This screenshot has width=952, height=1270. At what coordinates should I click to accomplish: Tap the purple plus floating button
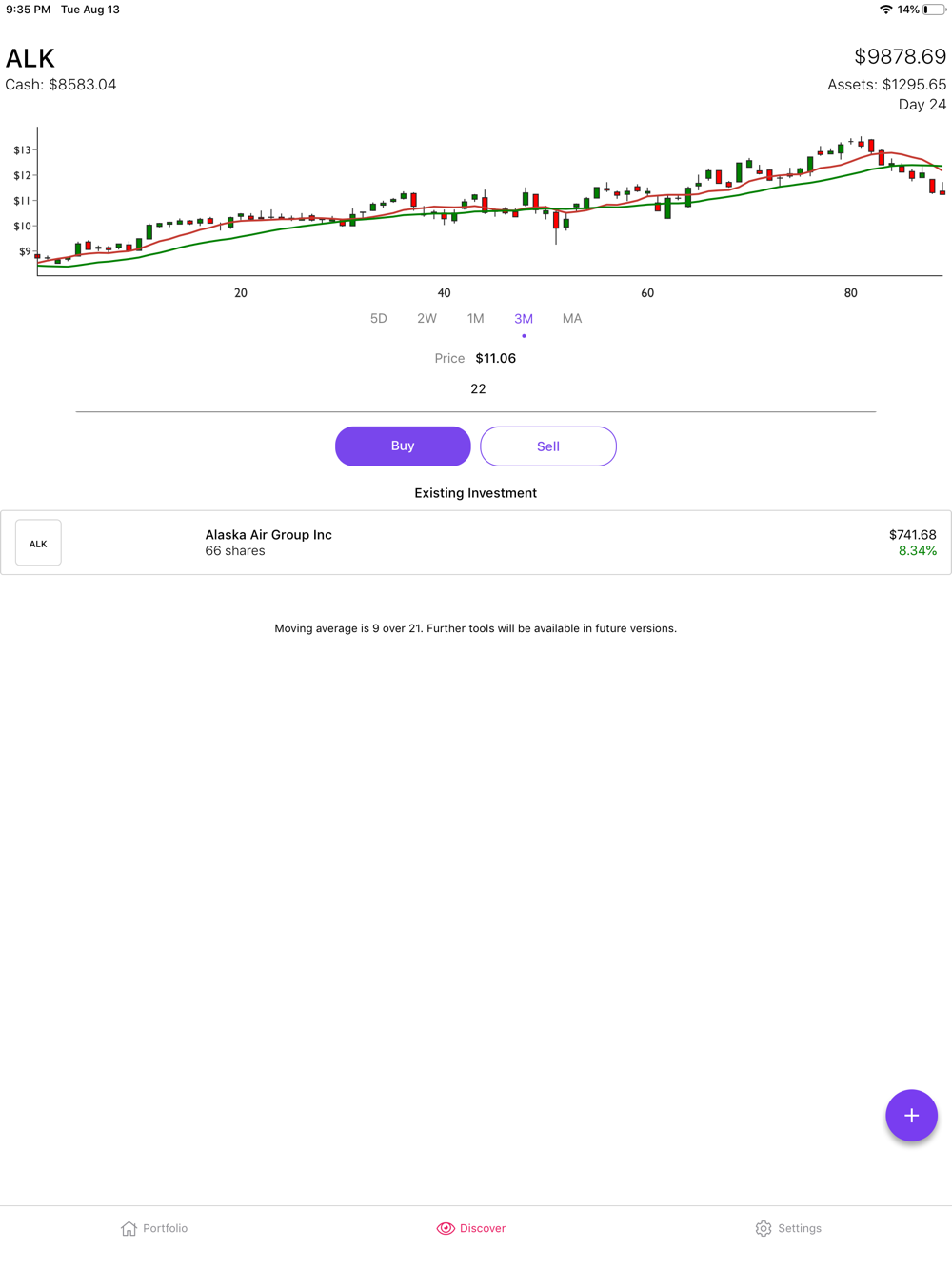click(x=911, y=1115)
